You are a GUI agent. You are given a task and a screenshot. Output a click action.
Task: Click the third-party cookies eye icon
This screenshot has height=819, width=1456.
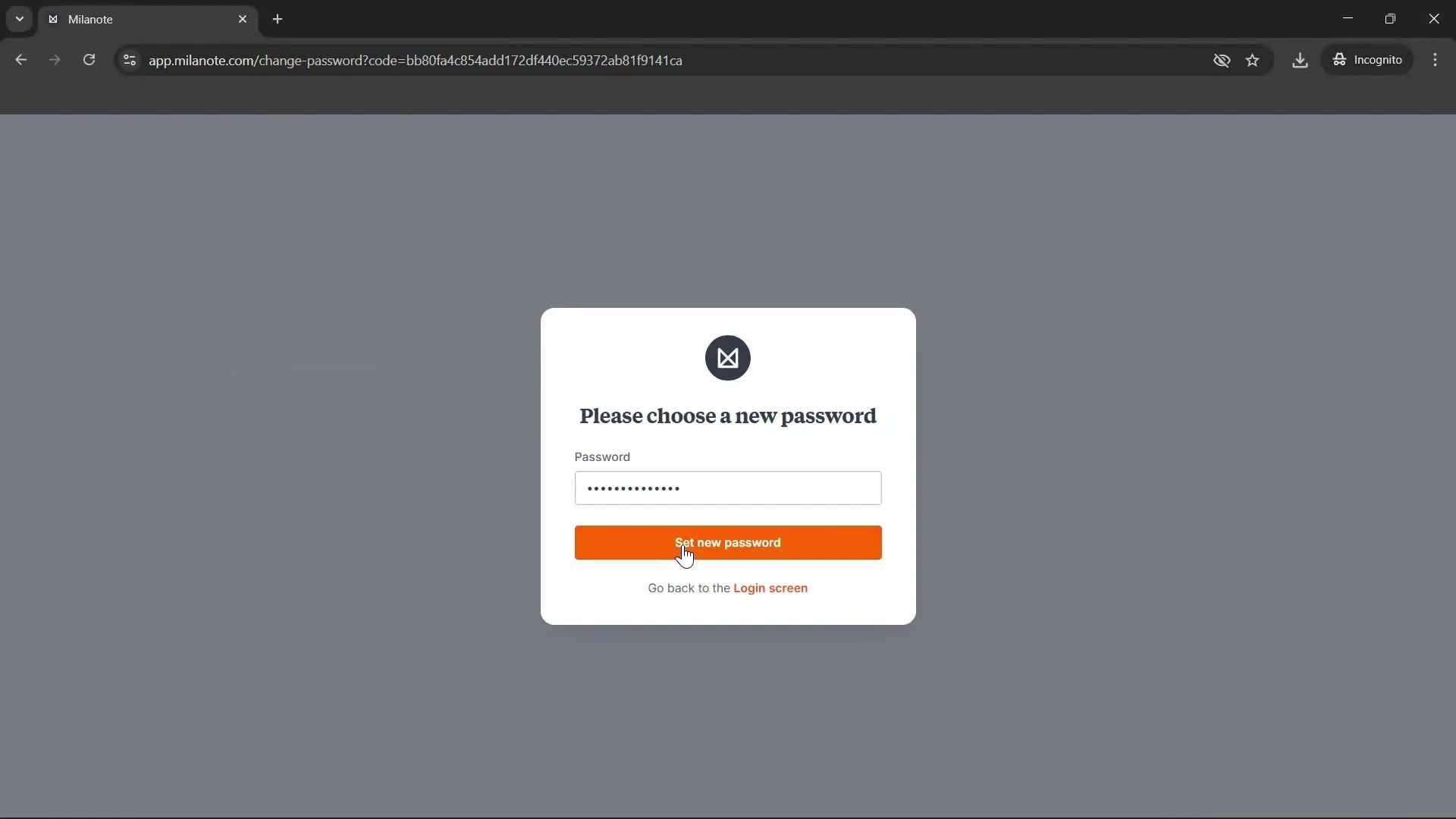pos(1221,60)
